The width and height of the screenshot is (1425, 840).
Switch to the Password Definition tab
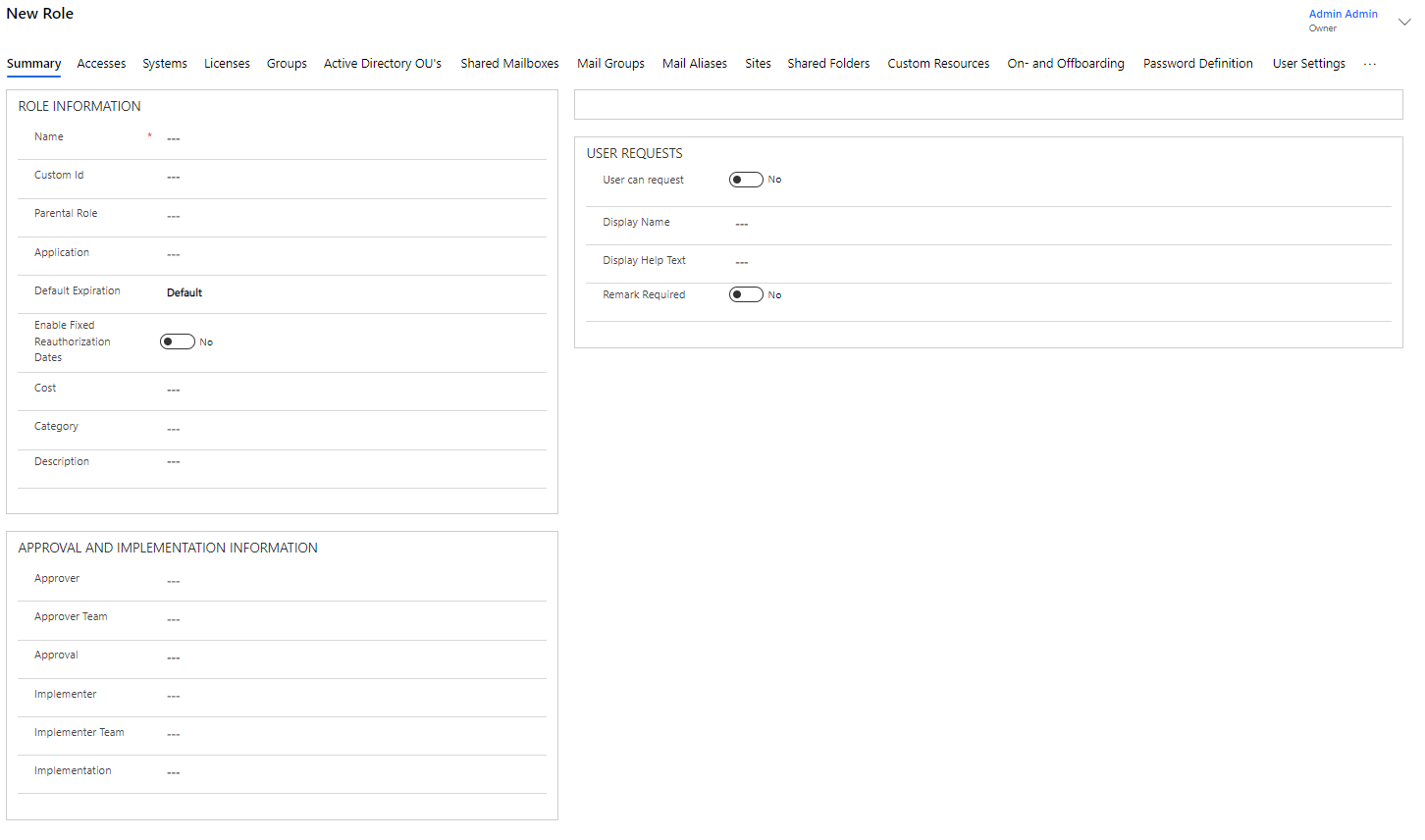pos(1197,64)
